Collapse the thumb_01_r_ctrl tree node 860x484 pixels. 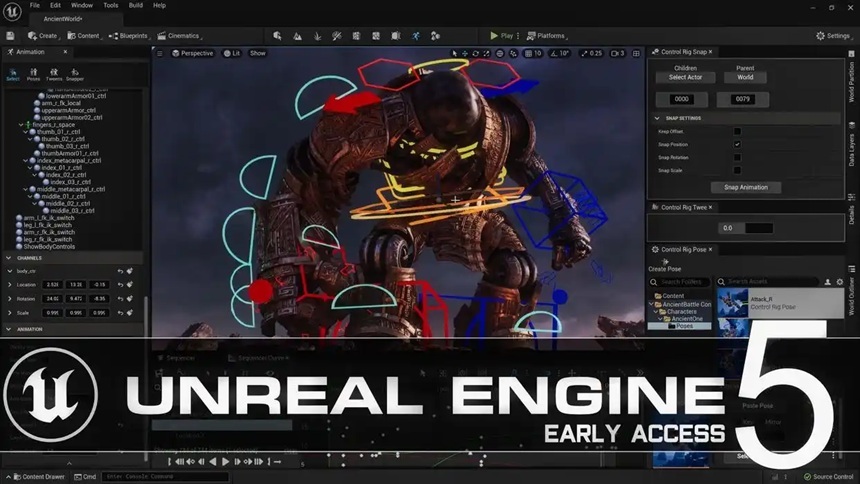pos(25,132)
